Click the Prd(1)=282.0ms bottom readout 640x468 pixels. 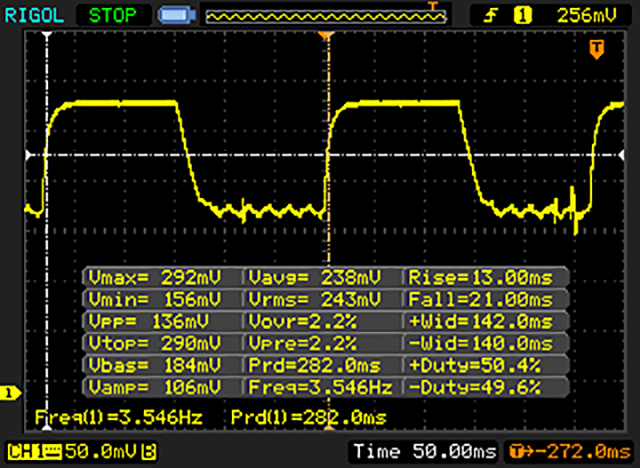(309, 417)
